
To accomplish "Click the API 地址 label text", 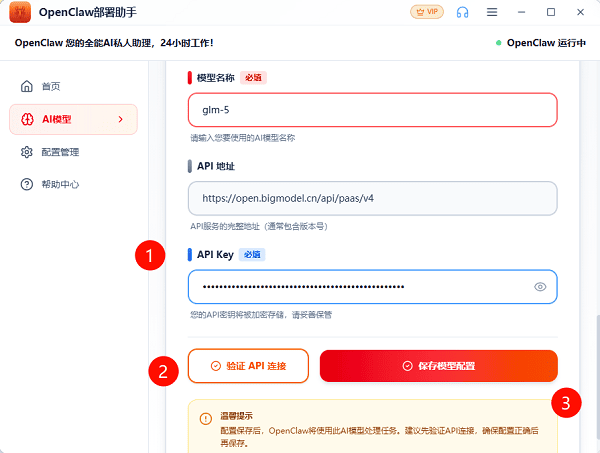I will (216, 166).
